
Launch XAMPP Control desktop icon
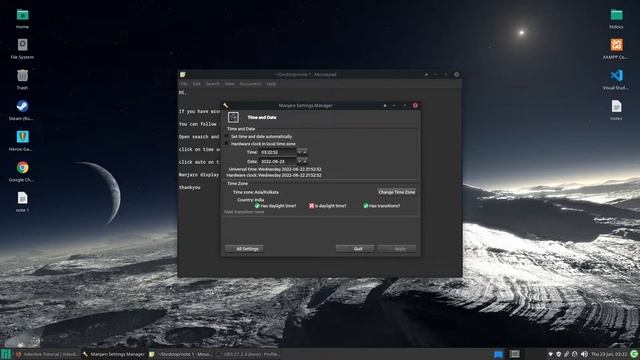click(x=616, y=46)
